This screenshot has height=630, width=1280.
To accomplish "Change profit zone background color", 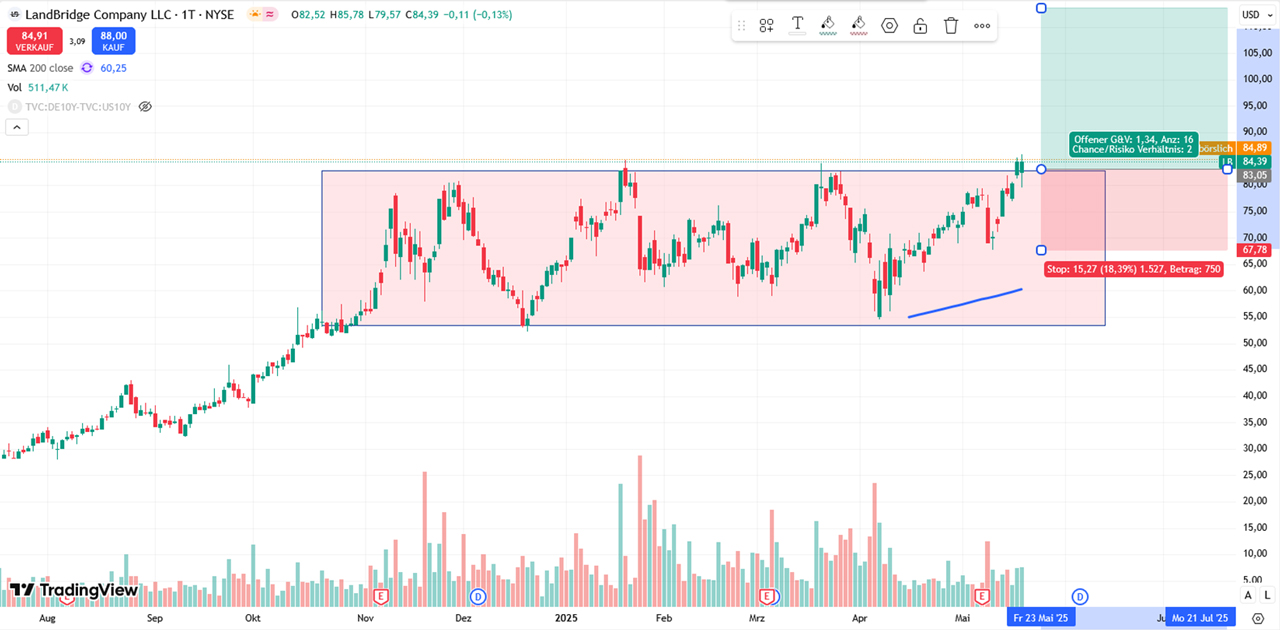I will pos(828,25).
